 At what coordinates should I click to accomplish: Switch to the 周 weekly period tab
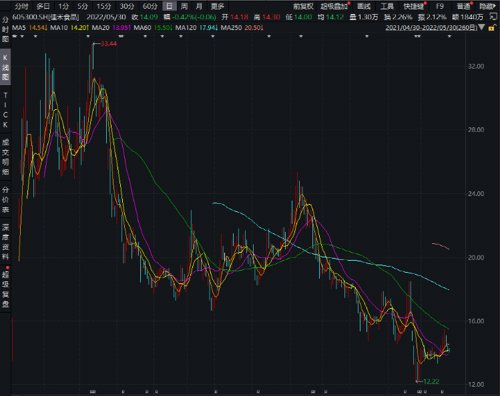[184, 6]
